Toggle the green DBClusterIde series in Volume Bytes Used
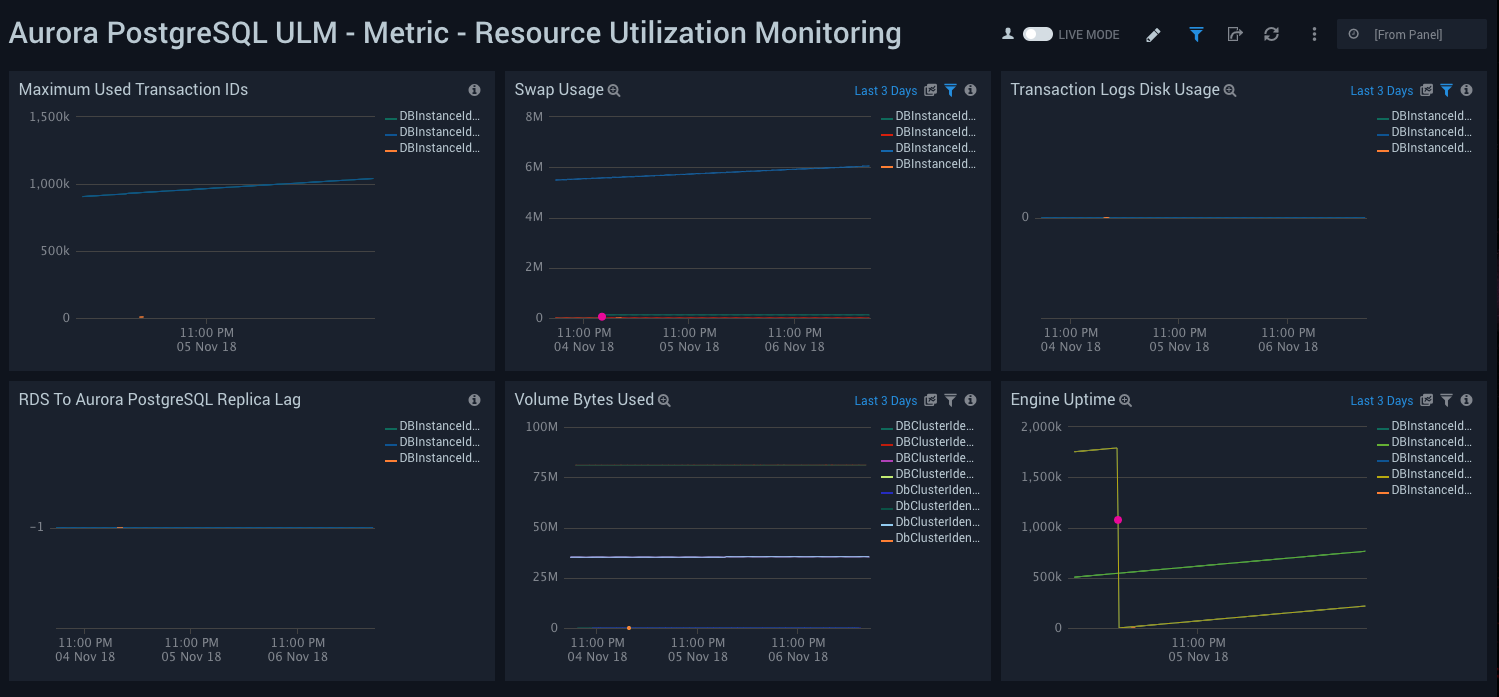This screenshot has width=1499, height=697. pyautogui.click(x=935, y=425)
